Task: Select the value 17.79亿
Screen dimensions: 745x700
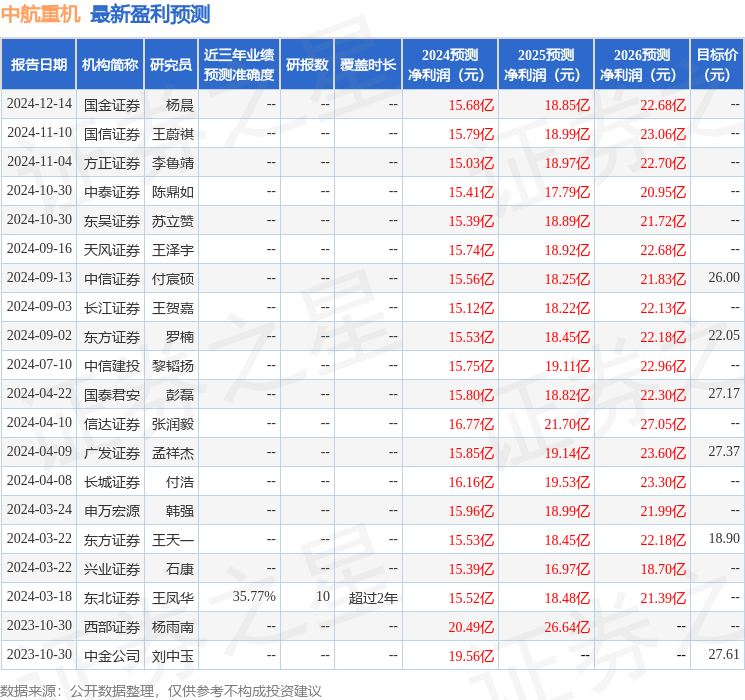Action: (567, 192)
